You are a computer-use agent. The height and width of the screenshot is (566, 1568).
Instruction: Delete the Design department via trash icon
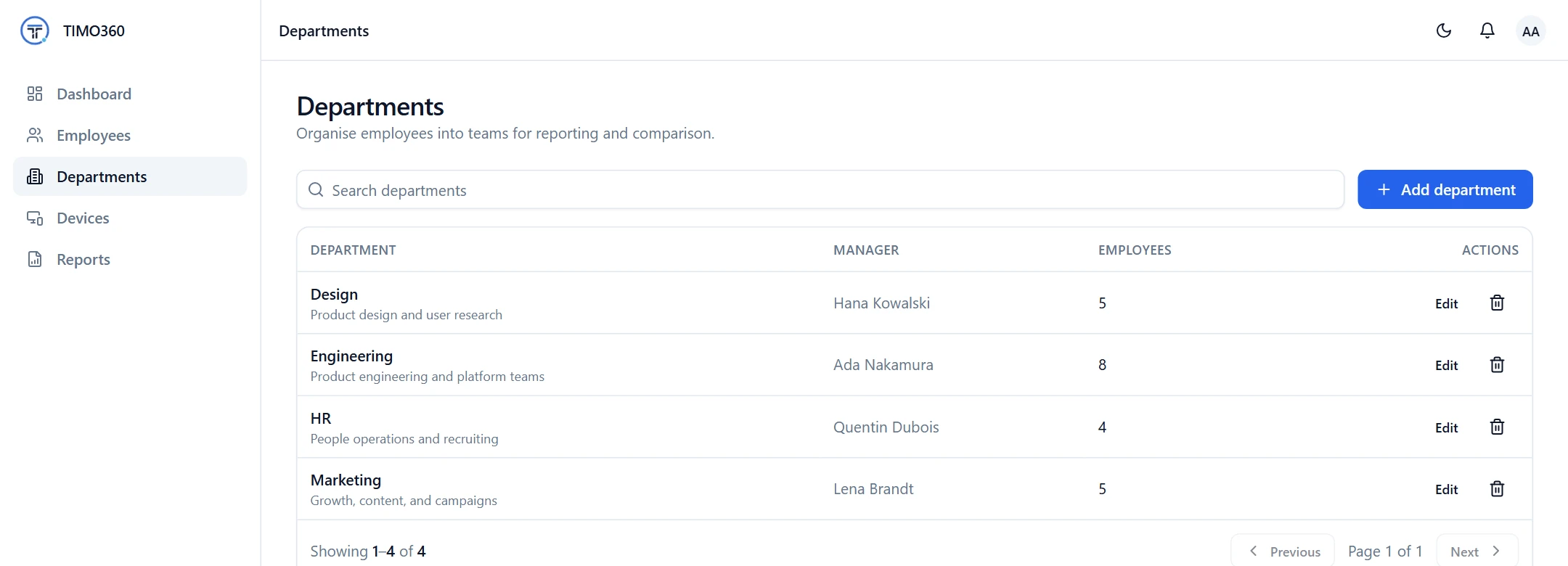tap(1497, 303)
